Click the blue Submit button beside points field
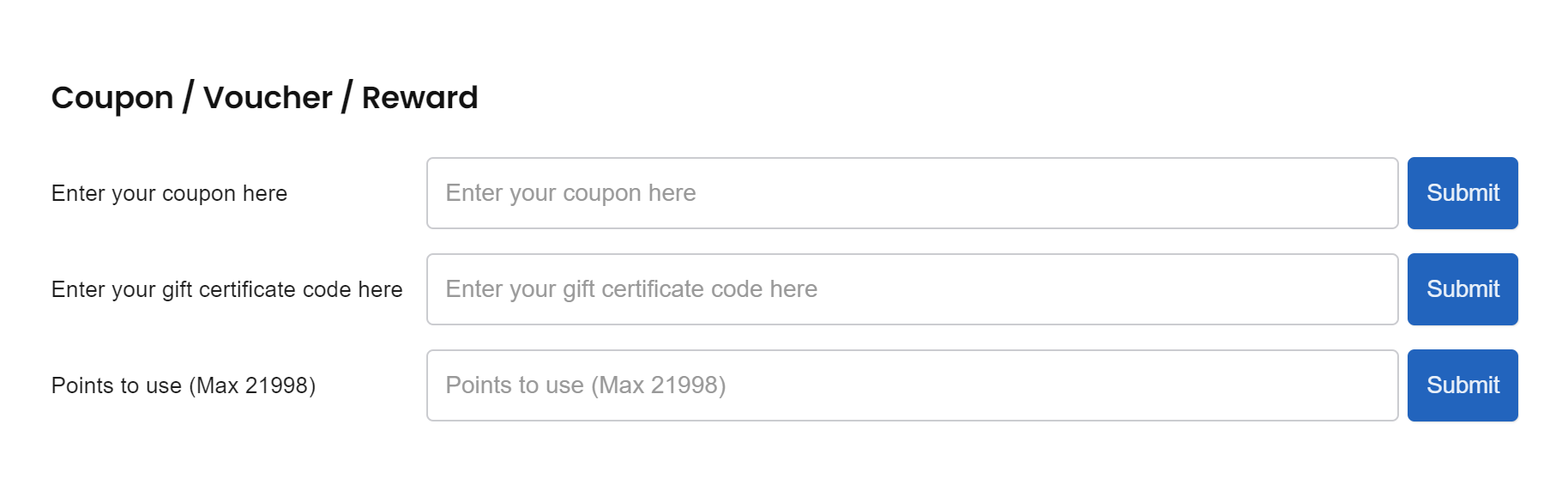Image resolution: width=1568 pixels, height=485 pixels. tap(1462, 385)
